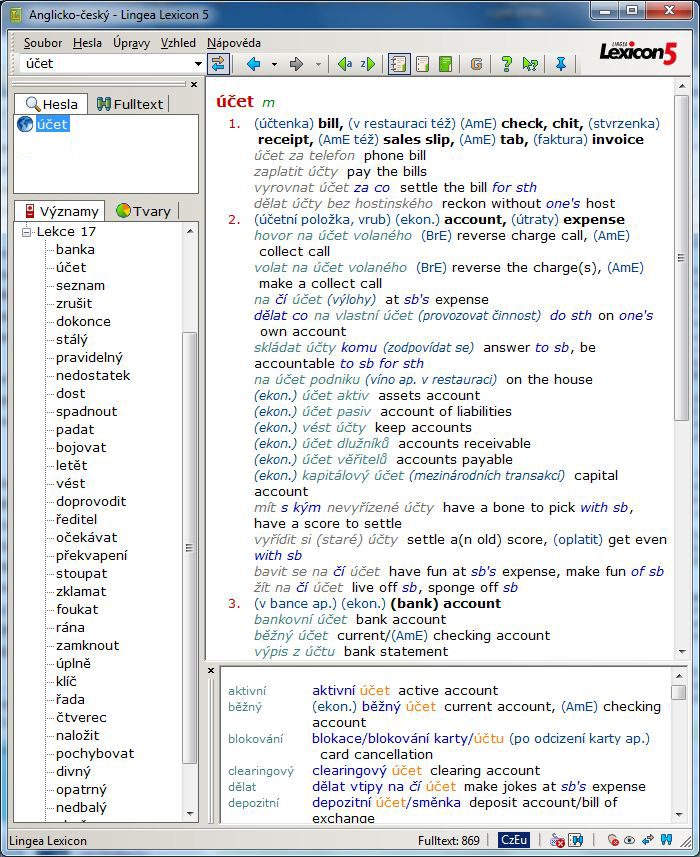Viewport: 700px width, 857px height.
Task: Toggle the keyboard-disabled status bar icon
Action: click(557, 840)
